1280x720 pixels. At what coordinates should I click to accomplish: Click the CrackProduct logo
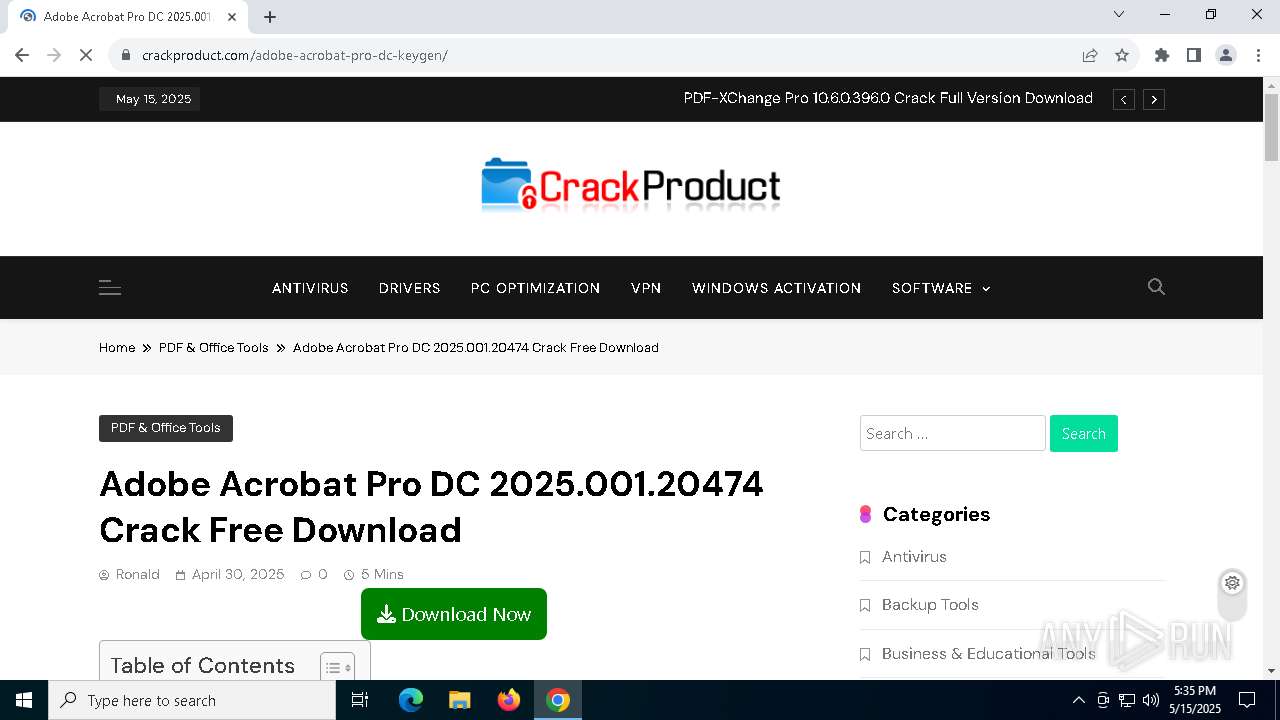coord(631,186)
